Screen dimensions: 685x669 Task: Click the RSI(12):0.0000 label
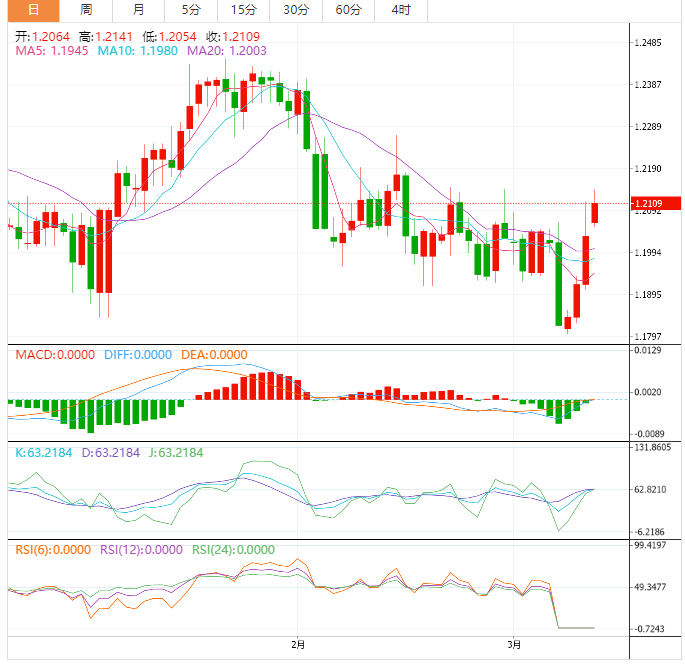point(141,550)
